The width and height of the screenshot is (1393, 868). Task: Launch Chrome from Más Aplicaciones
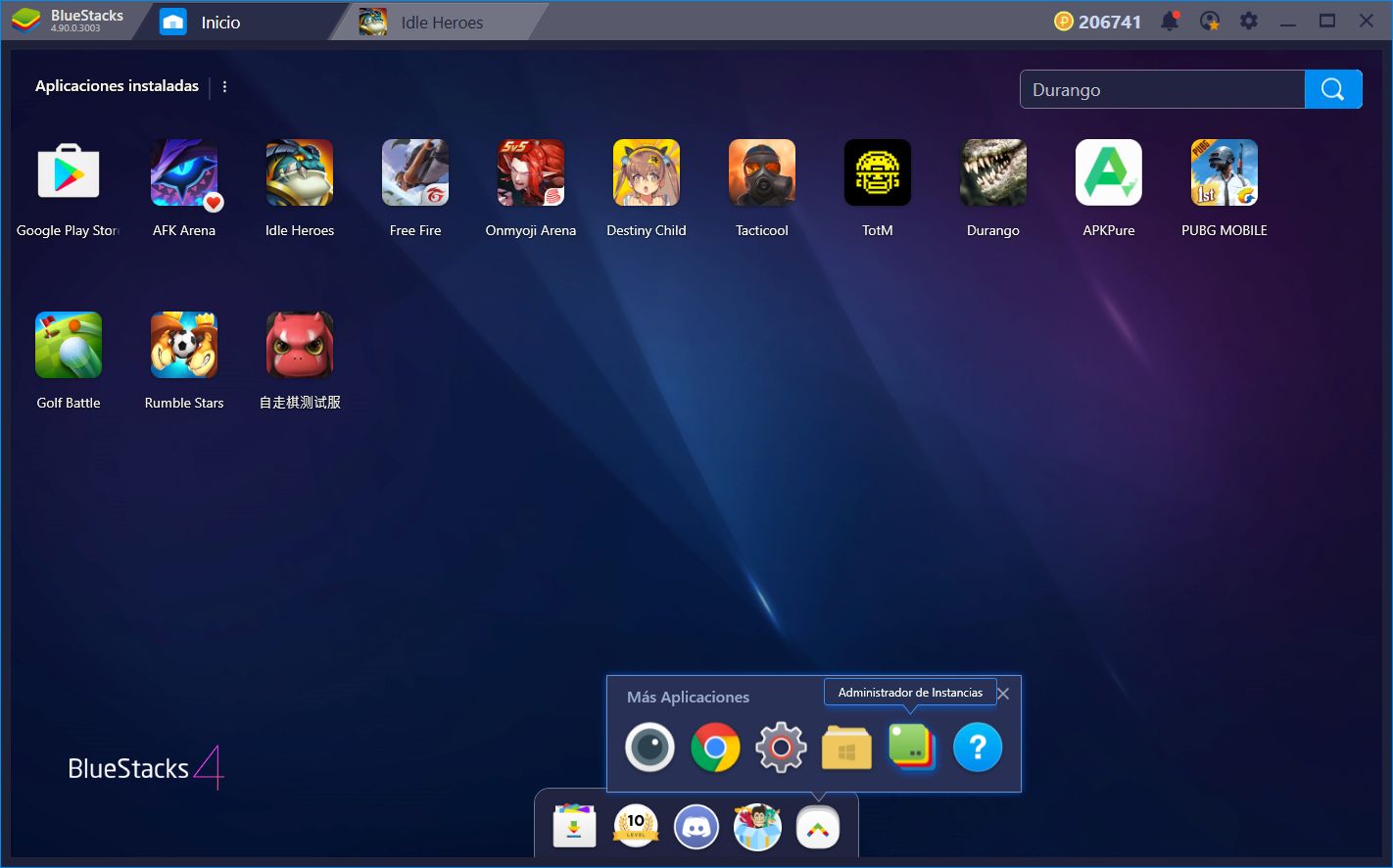[x=715, y=747]
